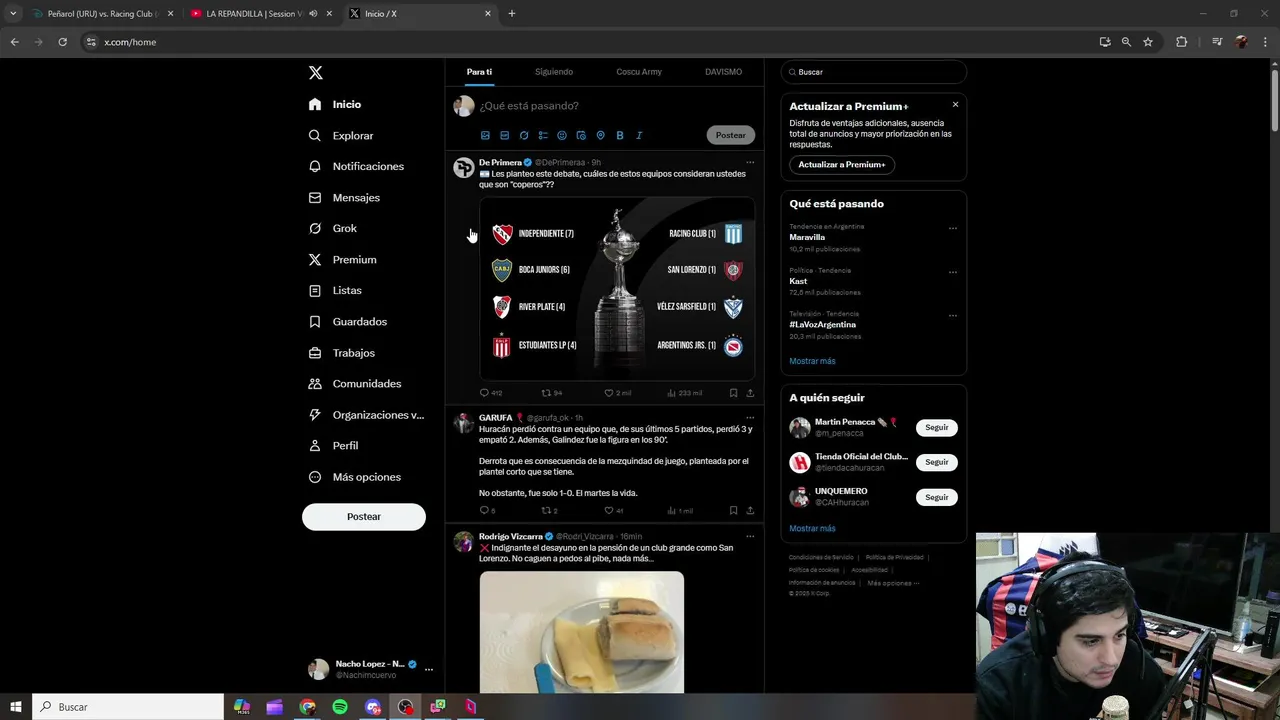1280x720 pixels.
Task: Open the account menu beside Nacho Lopez
Action: coord(429,670)
